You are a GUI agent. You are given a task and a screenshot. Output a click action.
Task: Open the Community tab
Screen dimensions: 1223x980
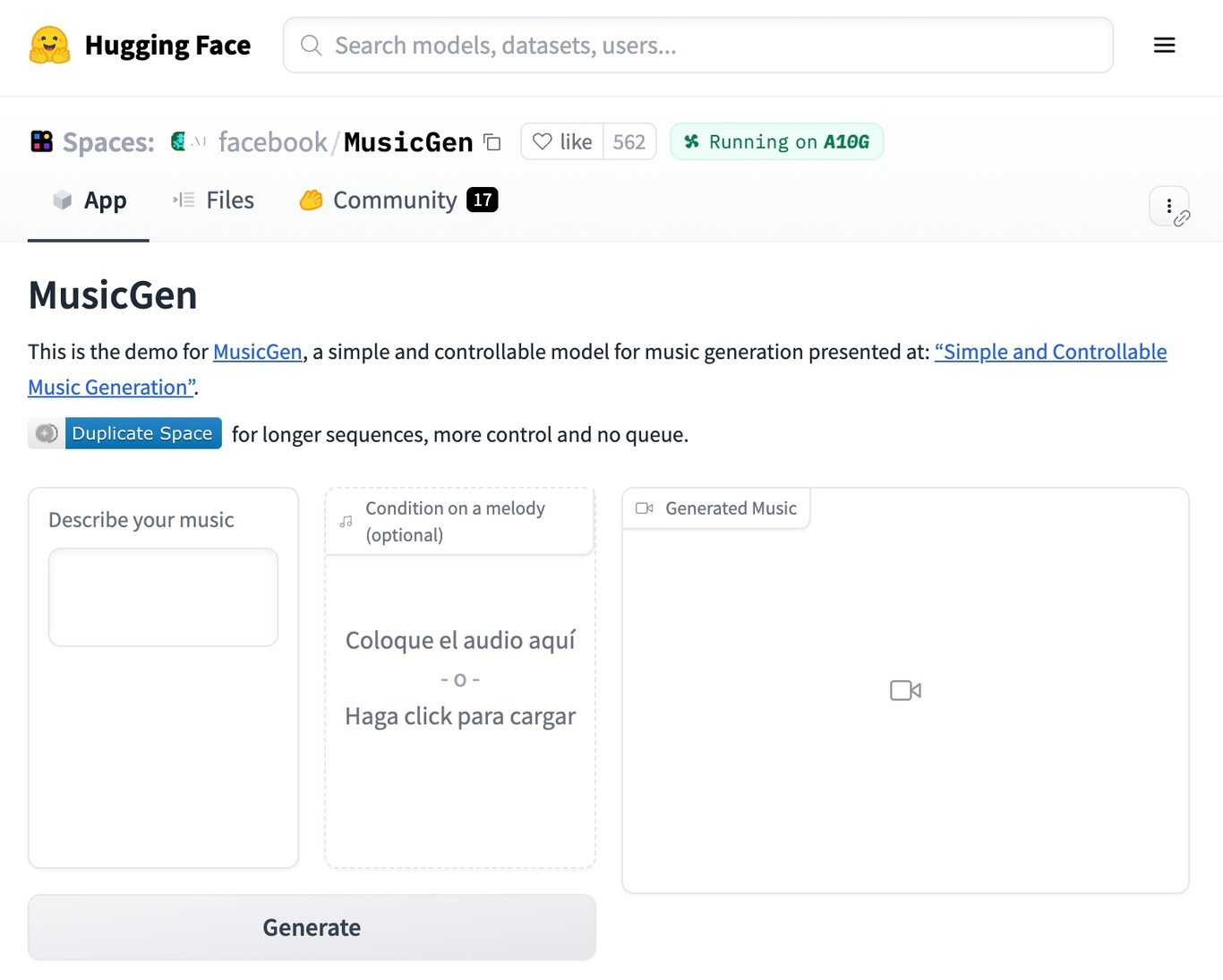point(398,200)
